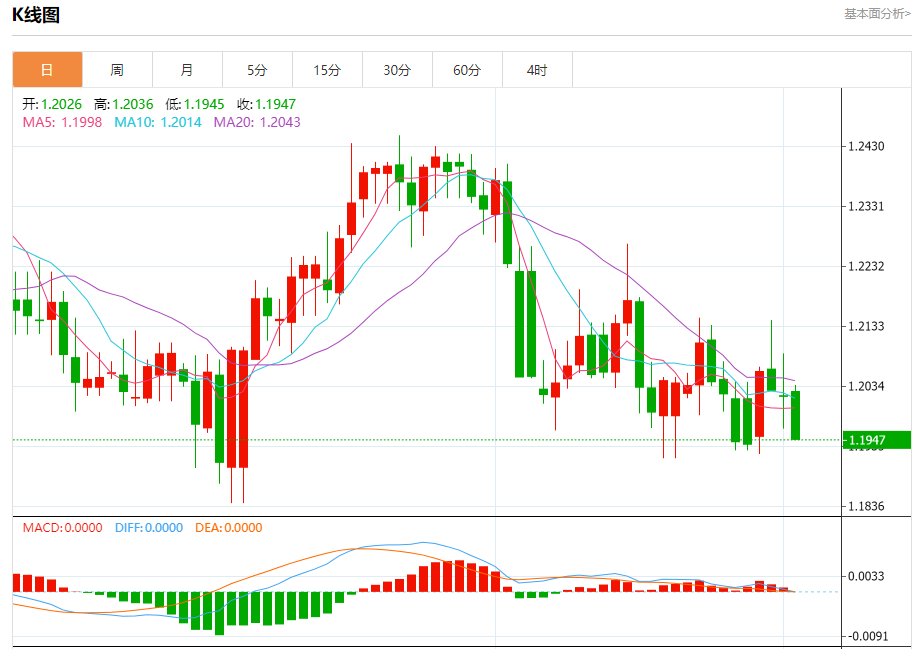Switch to the 周 weekly tab
The height and width of the screenshot is (649, 914).
click(117, 70)
